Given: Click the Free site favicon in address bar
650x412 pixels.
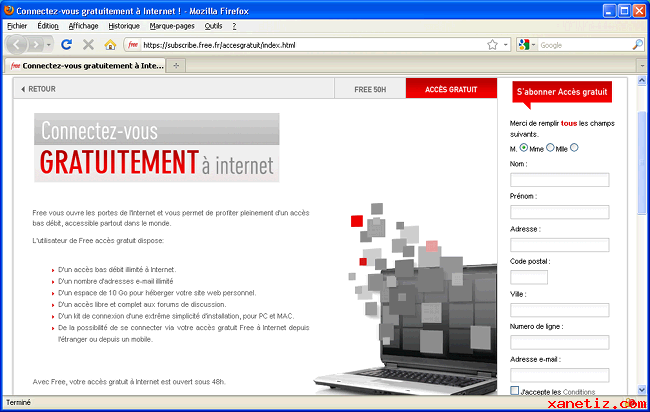Looking at the screenshot, I should click(x=133, y=45).
